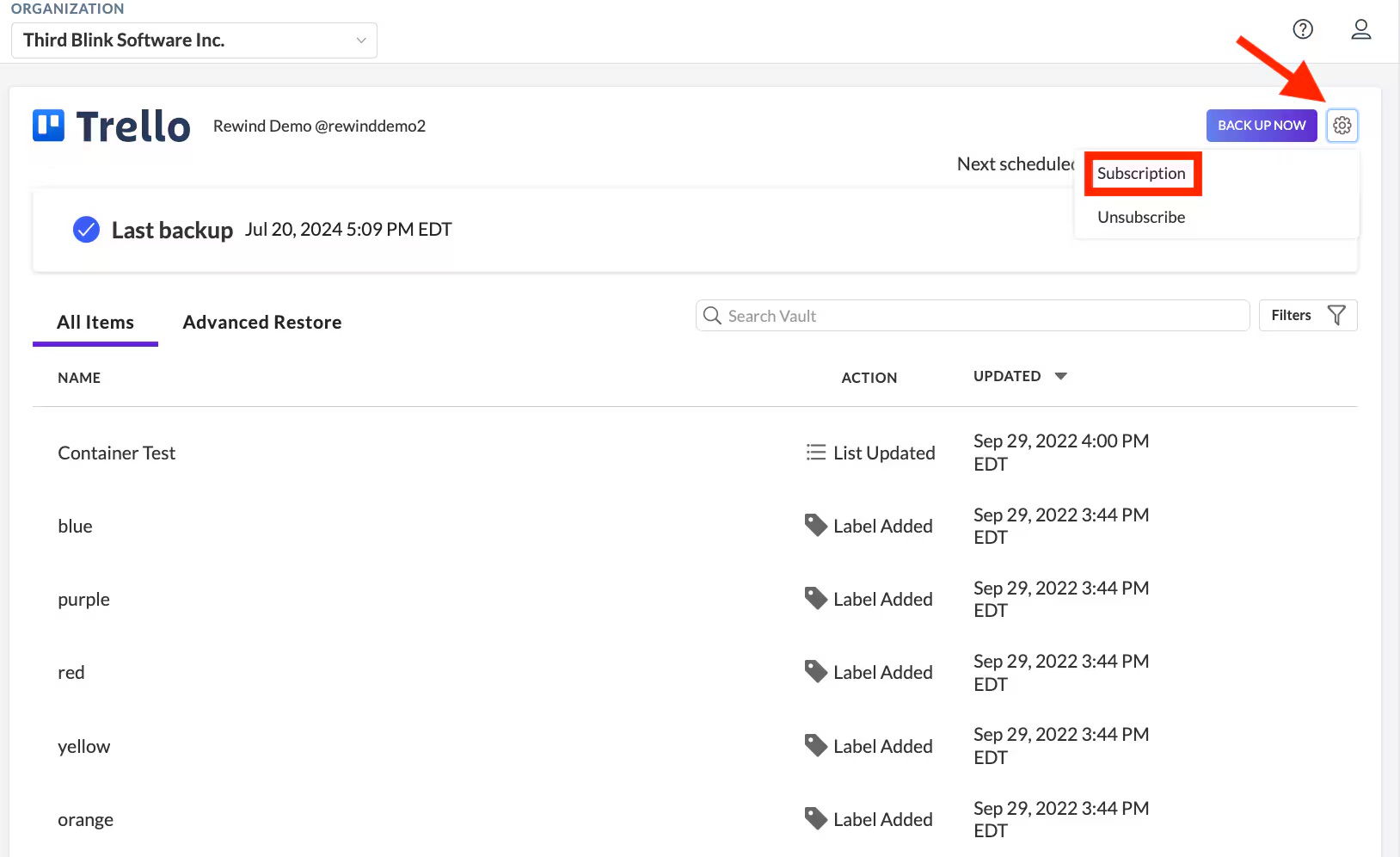
Task: Click the Next scheduled text
Action: pyautogui.click(x=1016, y=163)
